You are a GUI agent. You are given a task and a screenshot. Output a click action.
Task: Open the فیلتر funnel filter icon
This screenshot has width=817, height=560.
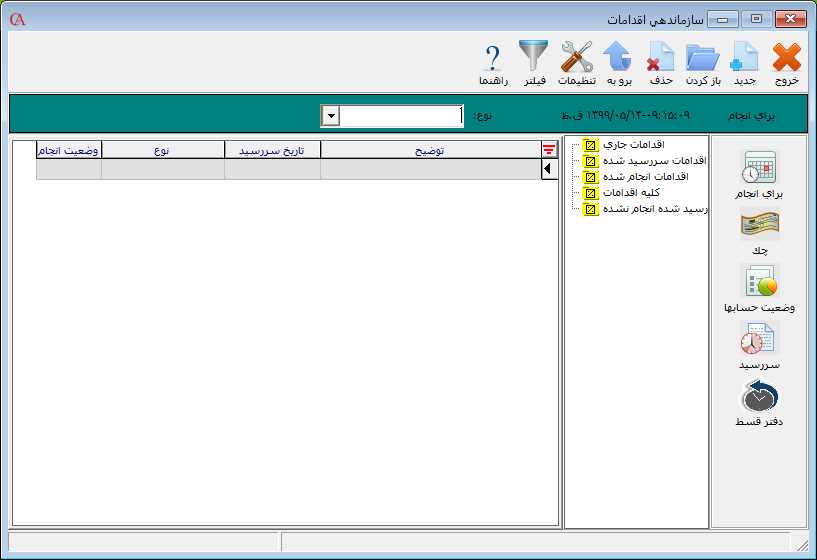click(x=534, y=55)
